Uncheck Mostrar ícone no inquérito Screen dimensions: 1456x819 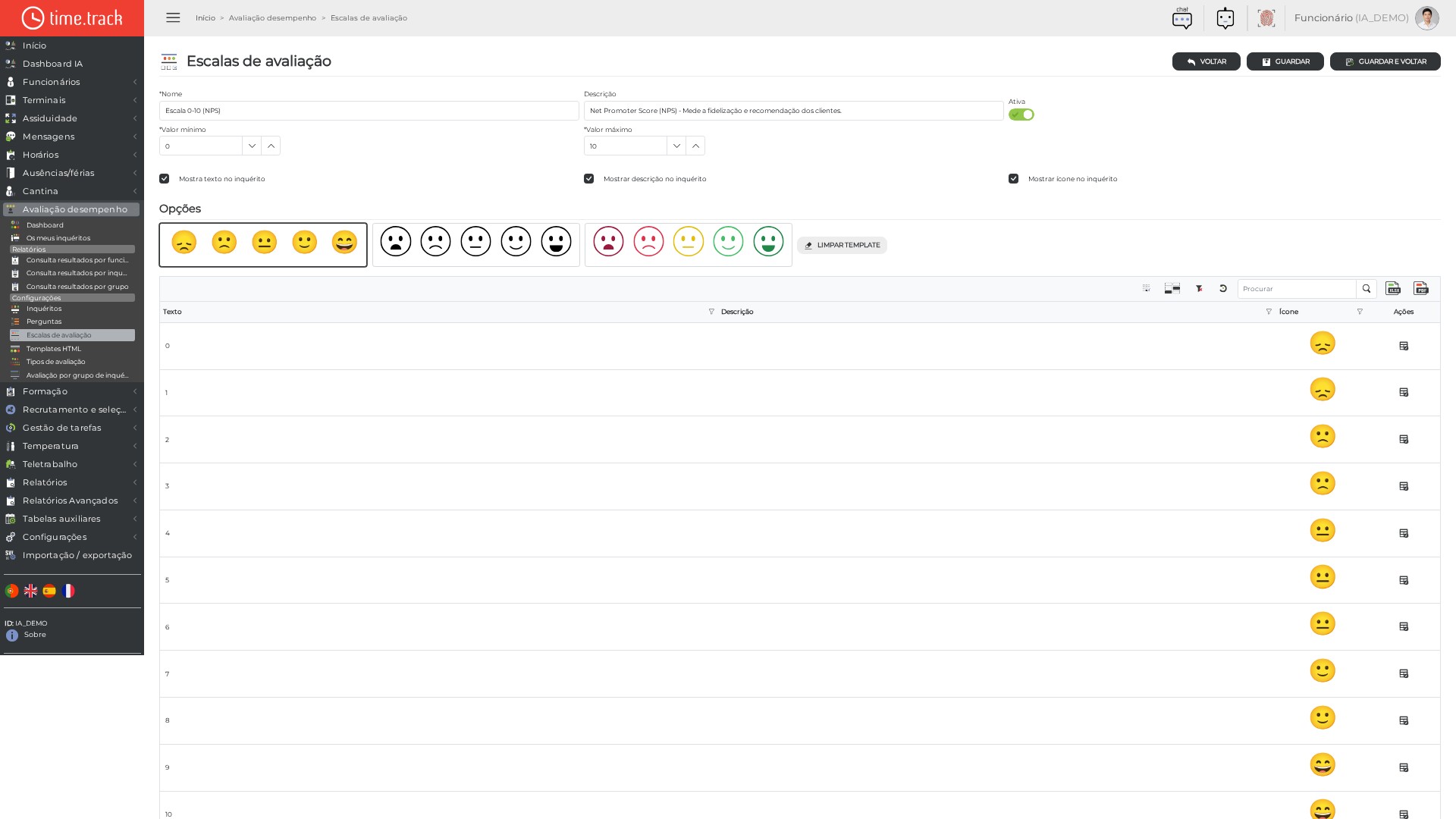pyautogui.click(x=1013, y=179)
